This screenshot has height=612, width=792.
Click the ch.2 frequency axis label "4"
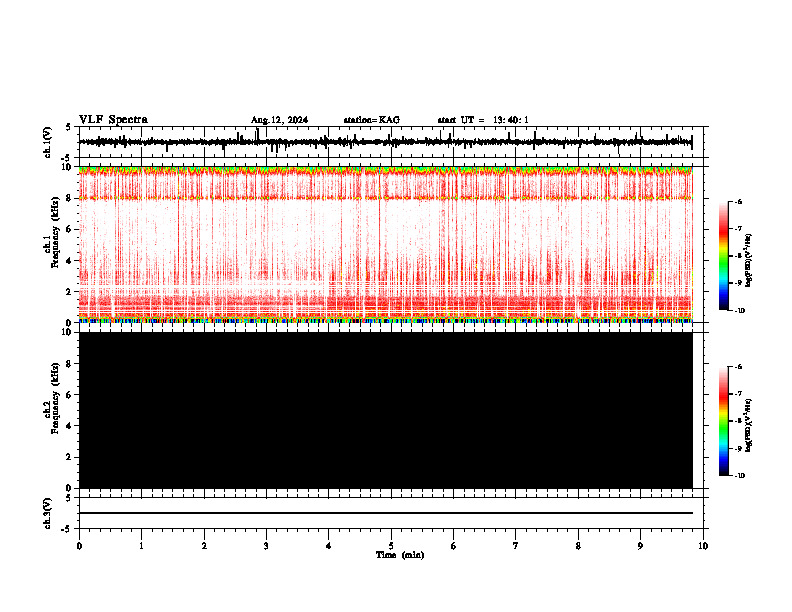pos(70,426)
